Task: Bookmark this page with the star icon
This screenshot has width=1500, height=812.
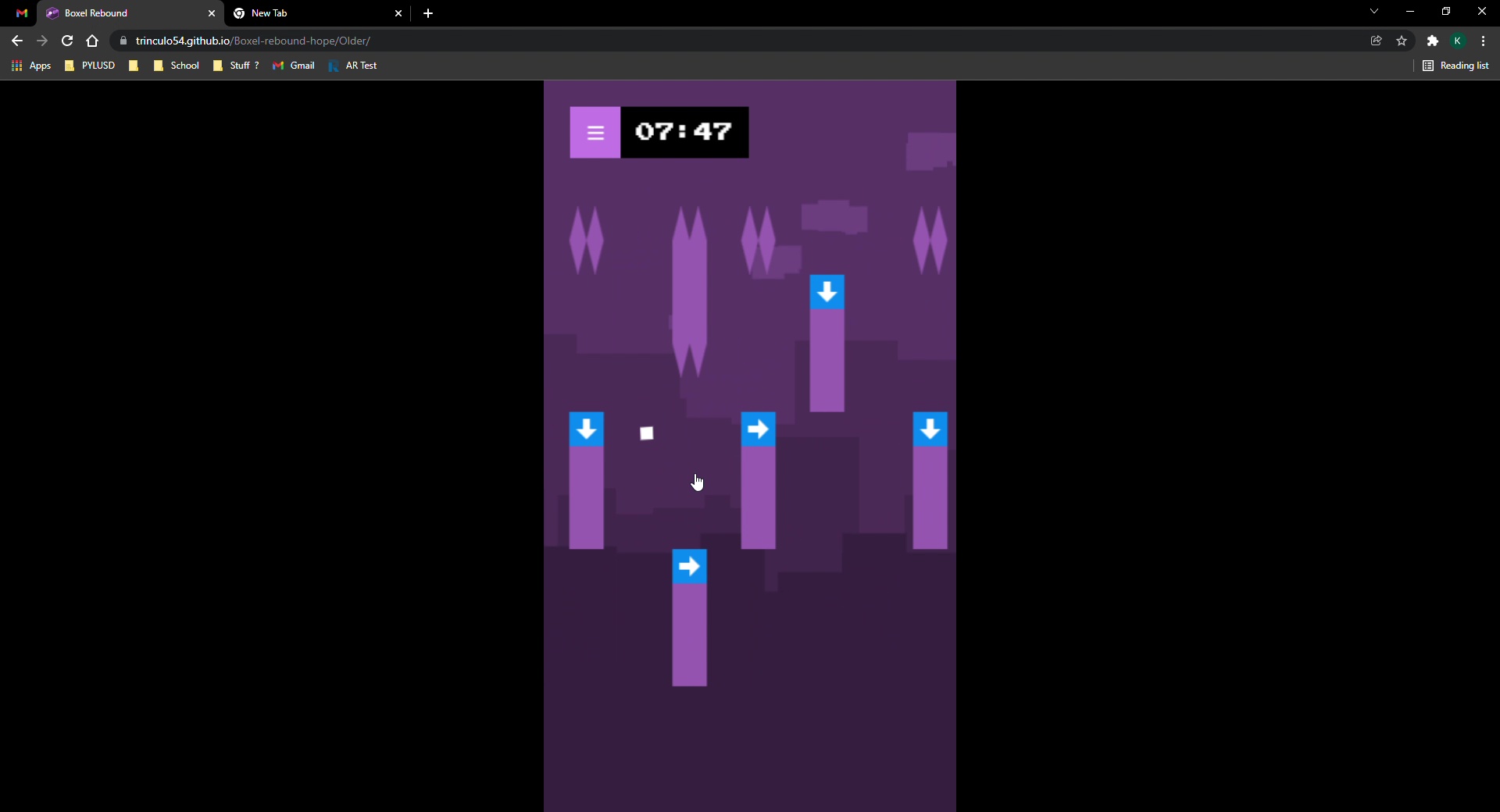Action: pos(1402,41)
